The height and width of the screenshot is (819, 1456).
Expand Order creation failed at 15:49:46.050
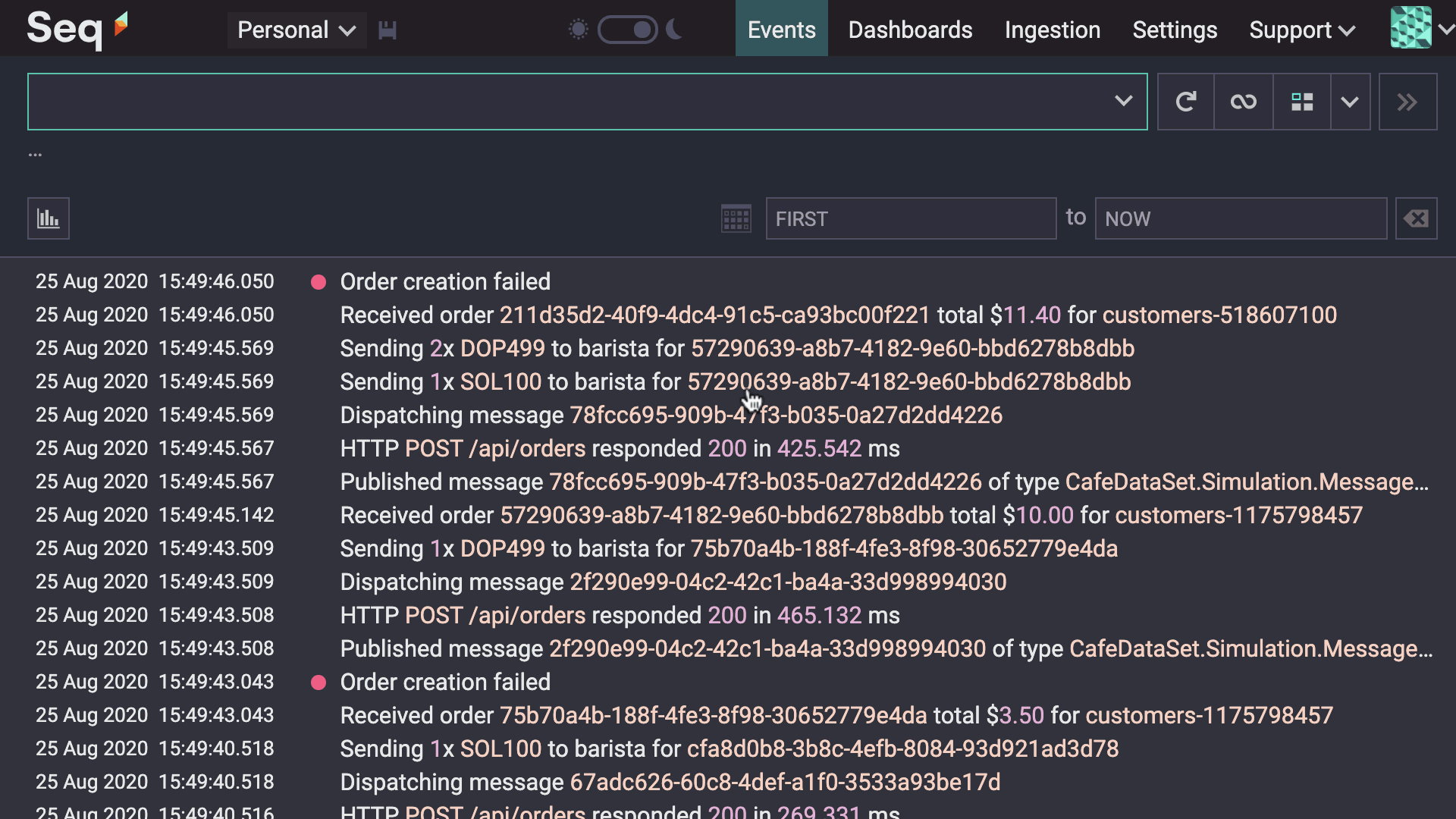pos(445,281)
